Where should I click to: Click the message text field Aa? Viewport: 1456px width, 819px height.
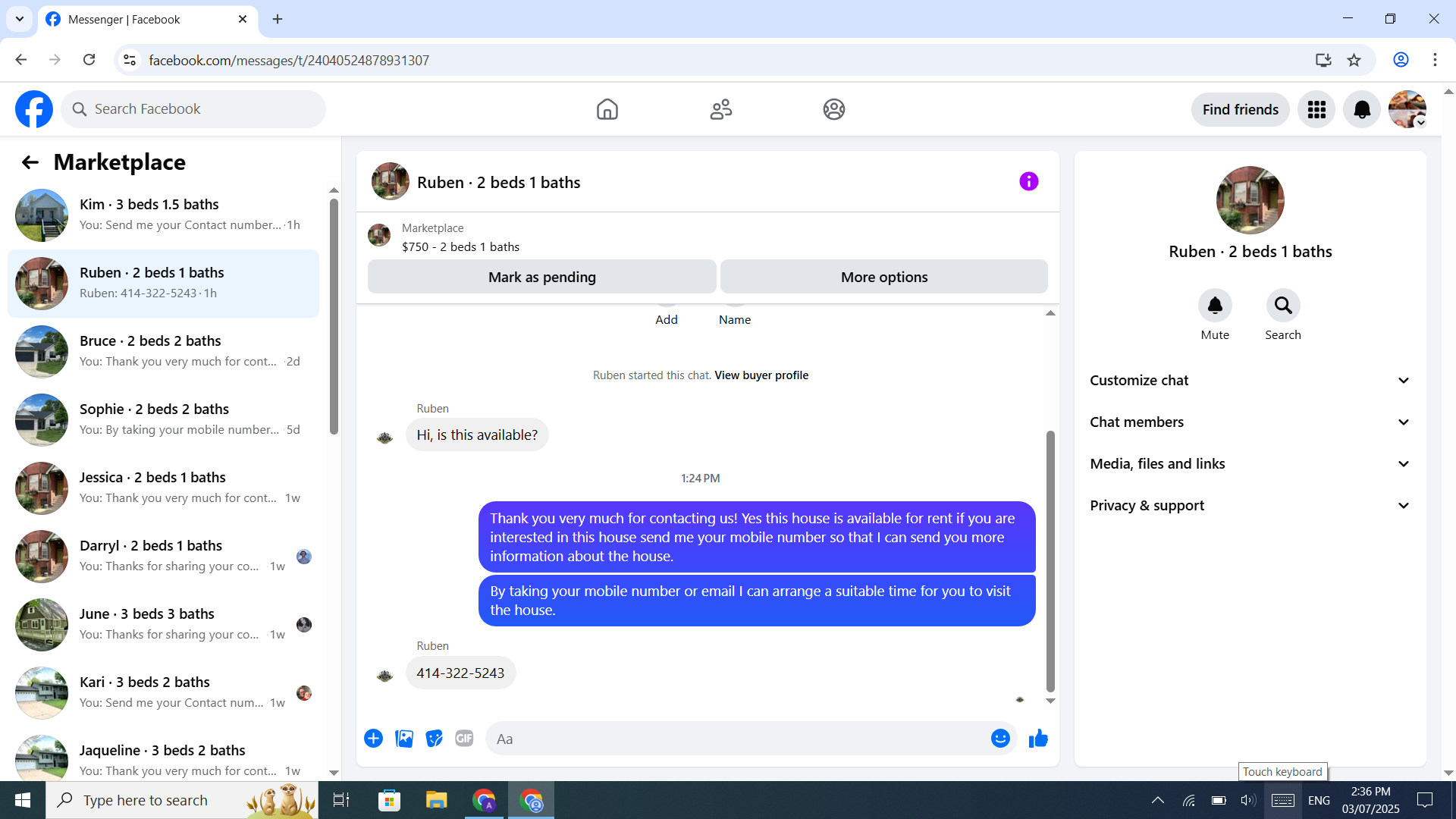click(x=736, y=739)
